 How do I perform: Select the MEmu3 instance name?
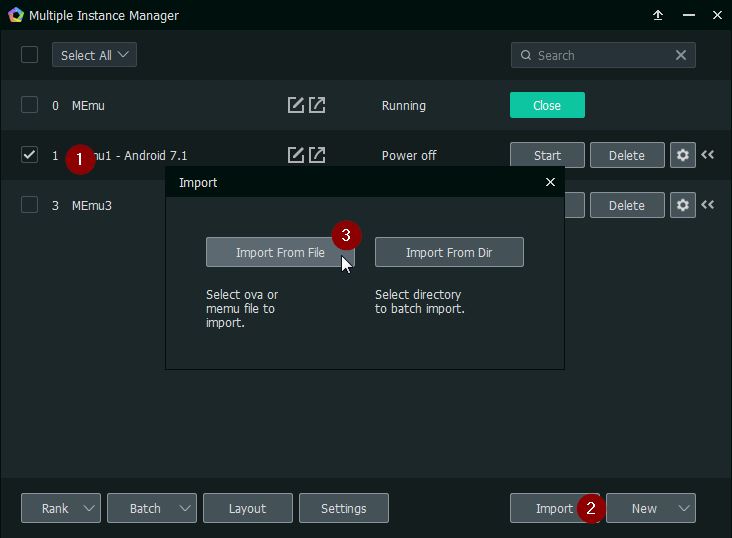coord(92,205)
